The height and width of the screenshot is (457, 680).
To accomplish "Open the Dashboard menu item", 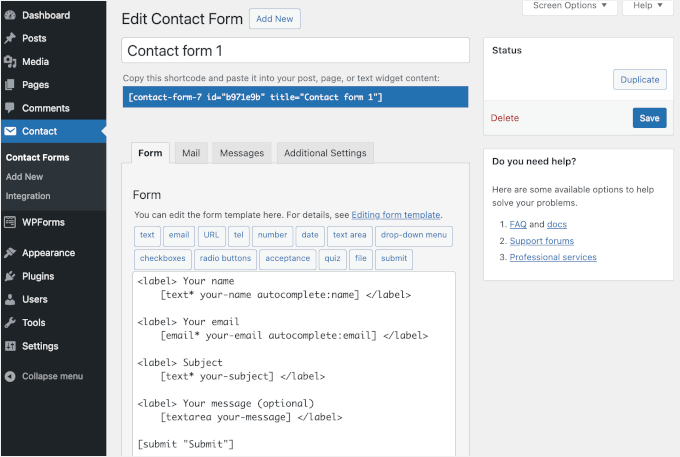I will coord(46,15).
